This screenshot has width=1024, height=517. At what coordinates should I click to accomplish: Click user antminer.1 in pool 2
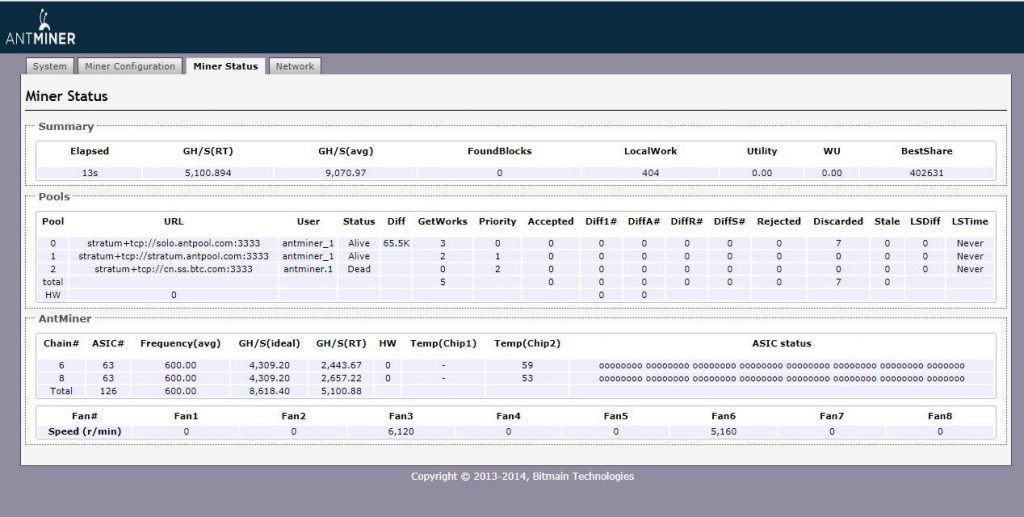308,268
